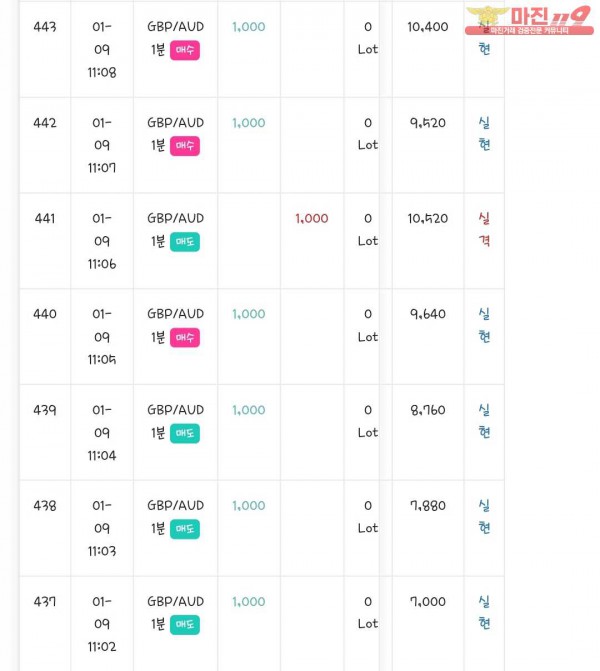The width and height of the screenshot is (600, 671).
Task: Select the teal 매도 badge in row 441
Action: [x=185, y=241]
